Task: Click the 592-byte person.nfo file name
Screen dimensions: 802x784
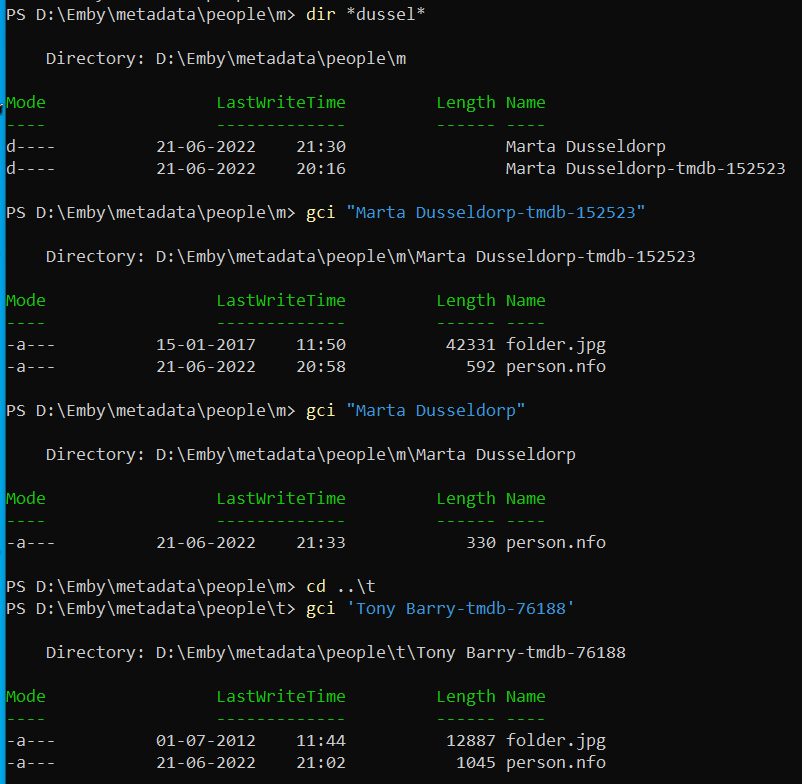Action: tap(555, 366)
